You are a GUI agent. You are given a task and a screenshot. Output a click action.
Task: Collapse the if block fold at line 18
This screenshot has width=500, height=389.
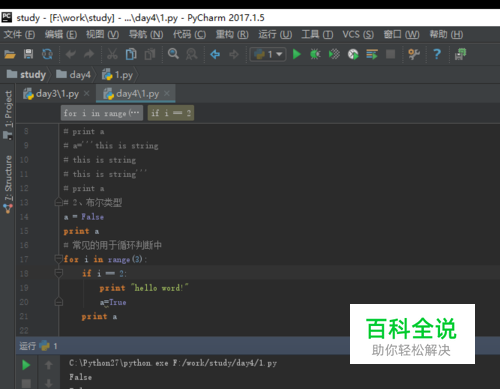tap(59, 273)
